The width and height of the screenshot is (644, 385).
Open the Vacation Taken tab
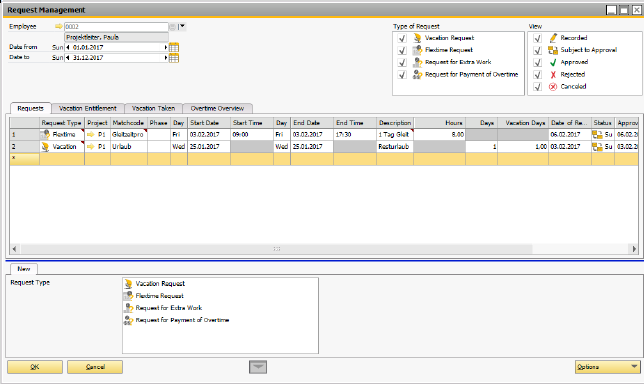point(153,108)
